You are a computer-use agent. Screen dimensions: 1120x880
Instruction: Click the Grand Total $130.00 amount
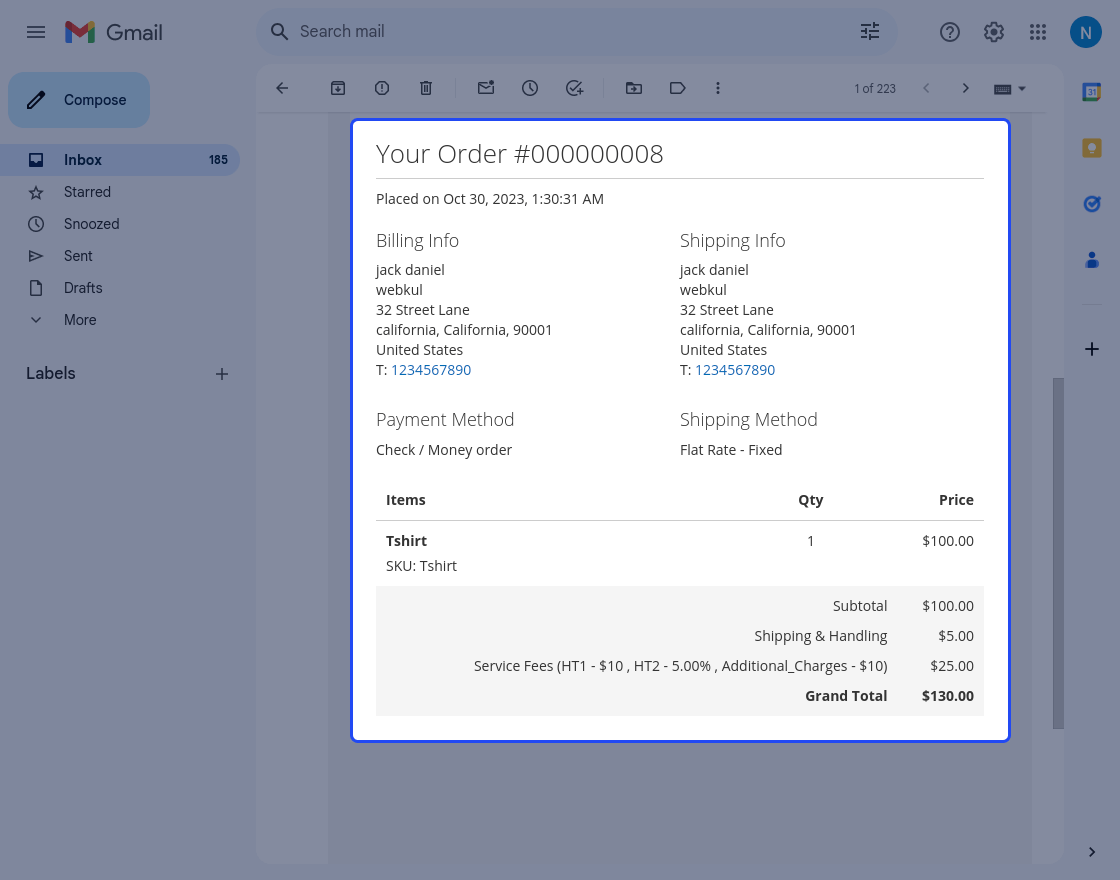coord(947,696)
